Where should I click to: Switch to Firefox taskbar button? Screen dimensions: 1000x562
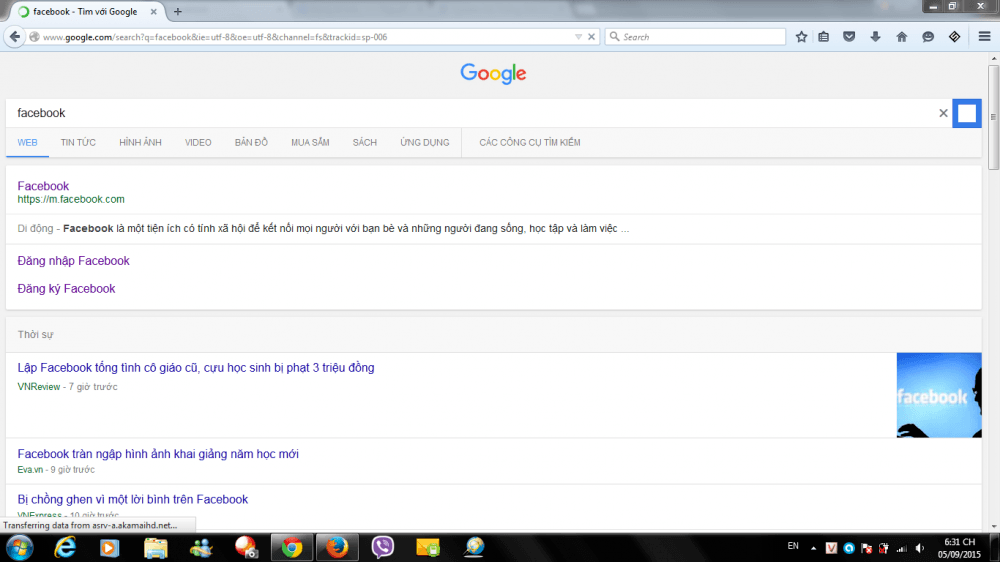337,547
